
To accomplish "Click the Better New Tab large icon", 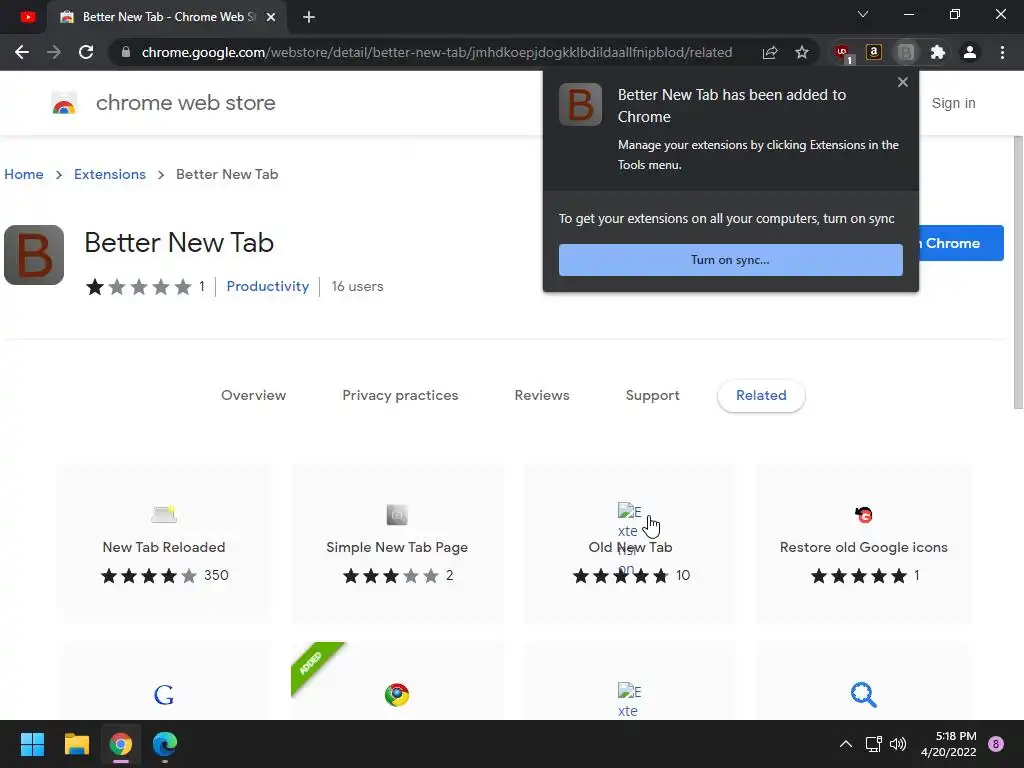I will coord(34,255).
